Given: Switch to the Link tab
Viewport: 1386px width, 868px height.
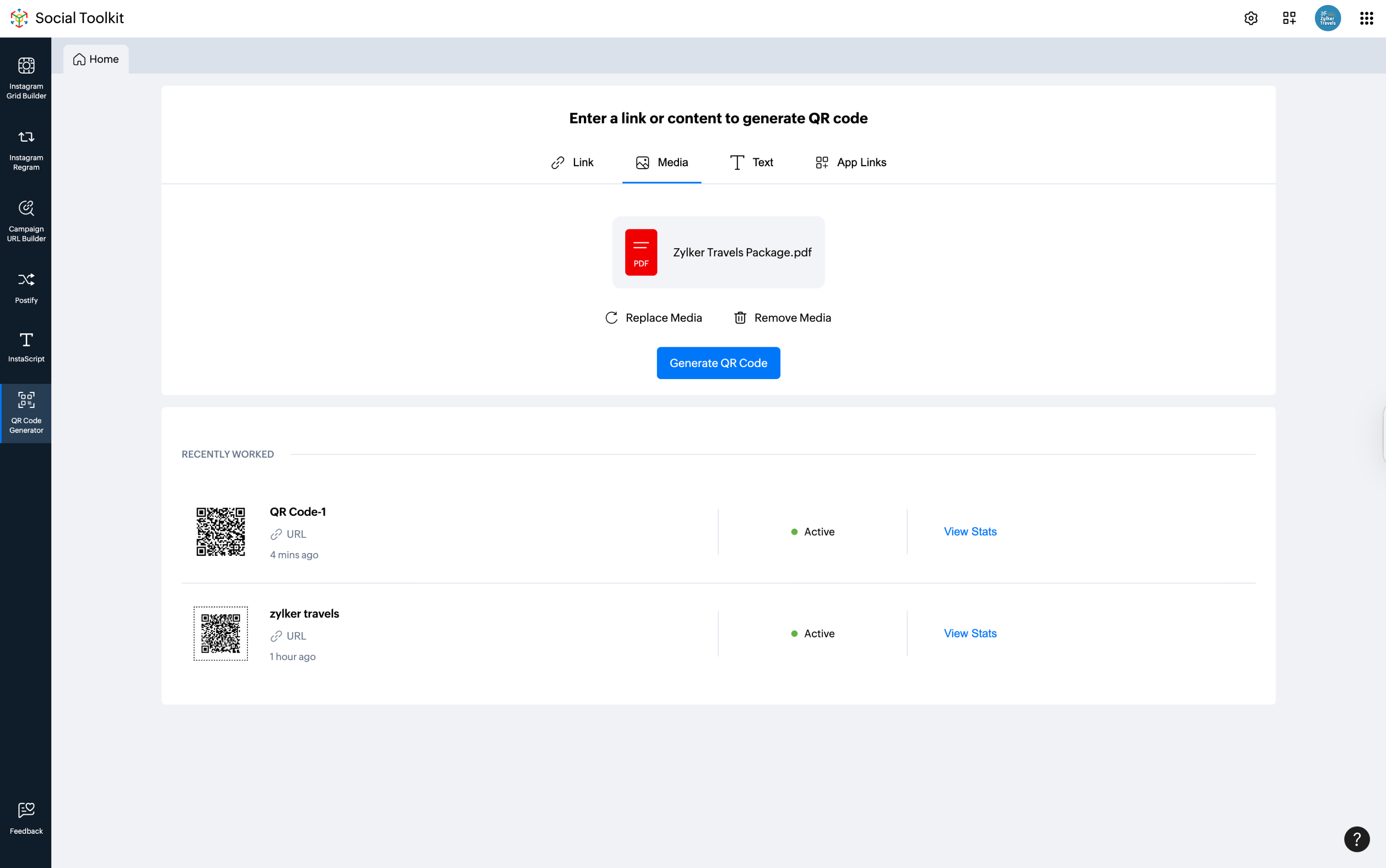Looking at the screenshot, I should [572, 162].
